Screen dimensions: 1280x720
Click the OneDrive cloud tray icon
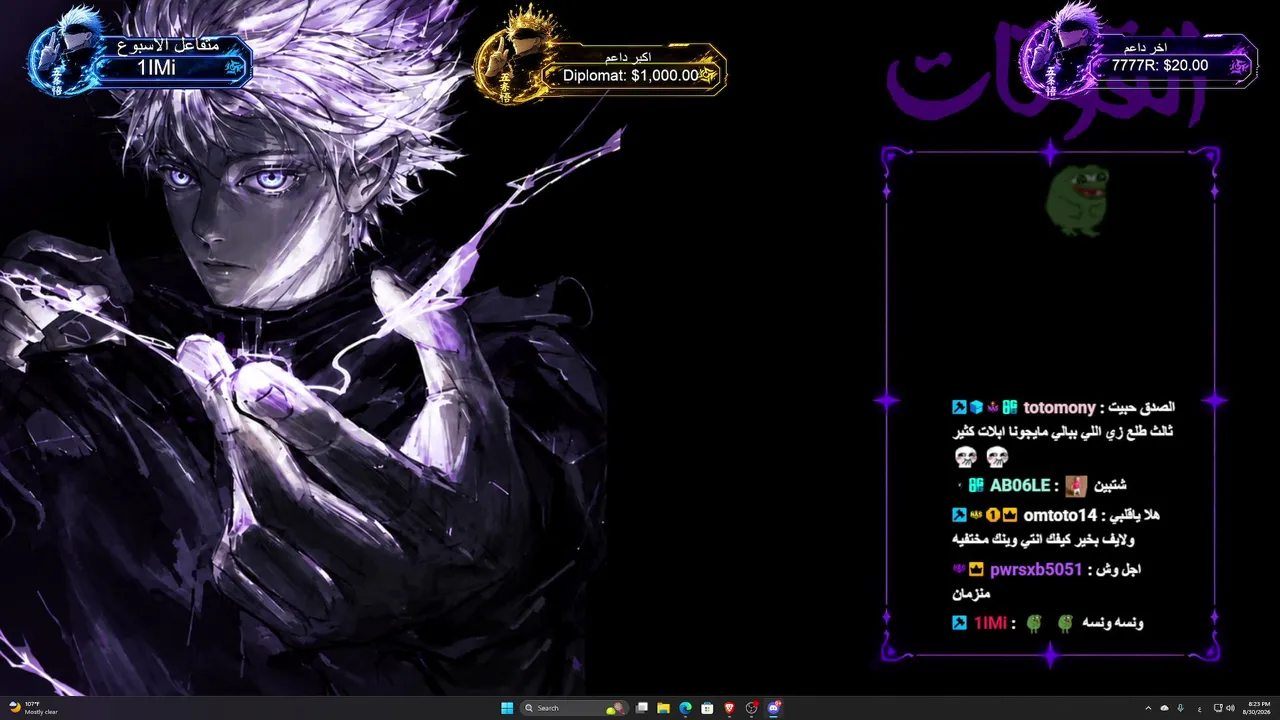tap(1164, 708)
